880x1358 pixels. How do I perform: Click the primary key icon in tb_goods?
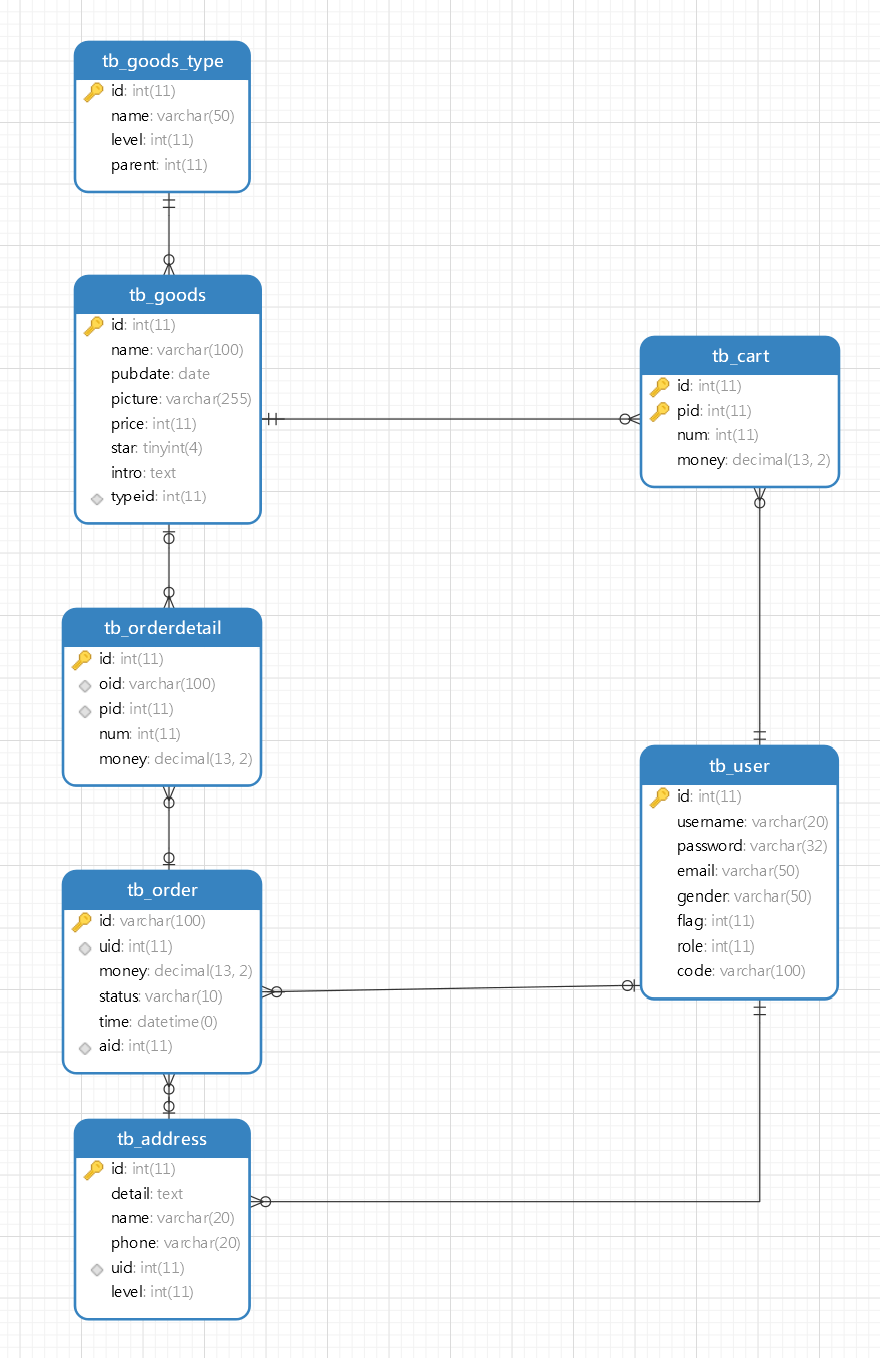(94, 326)
